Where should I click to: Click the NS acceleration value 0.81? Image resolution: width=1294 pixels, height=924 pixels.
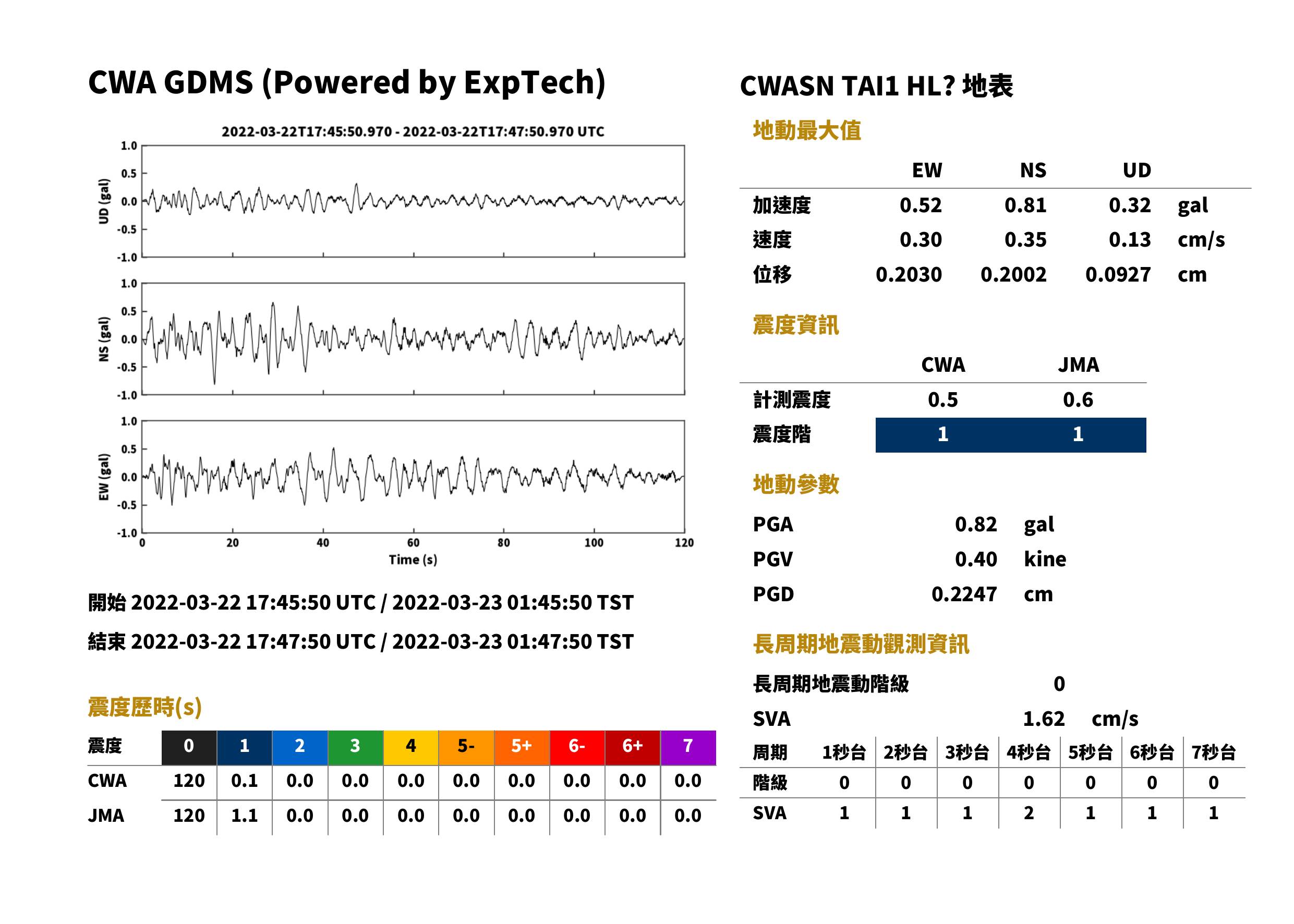(1025, 205)
